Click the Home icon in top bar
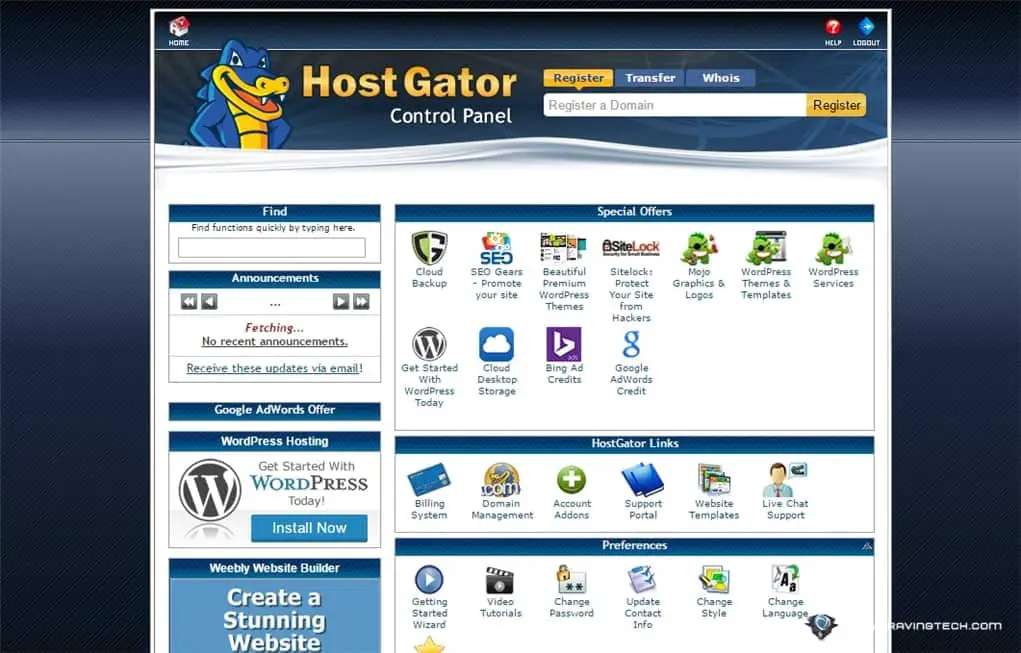Image resolution: width=1021 pixels, height=653 pixels. tap(179, 31)
